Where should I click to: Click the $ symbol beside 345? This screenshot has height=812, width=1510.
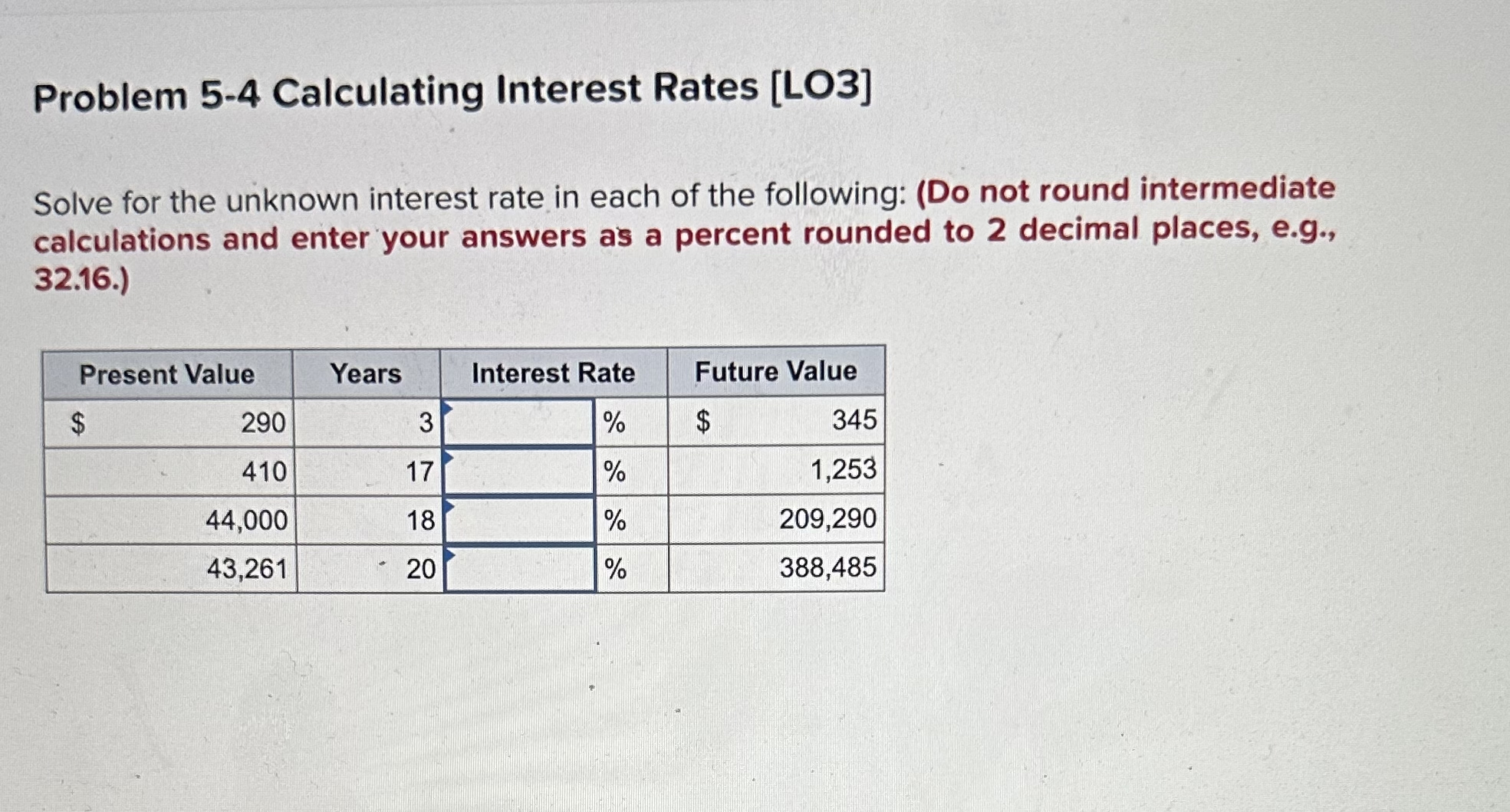(x=703, y=420)
